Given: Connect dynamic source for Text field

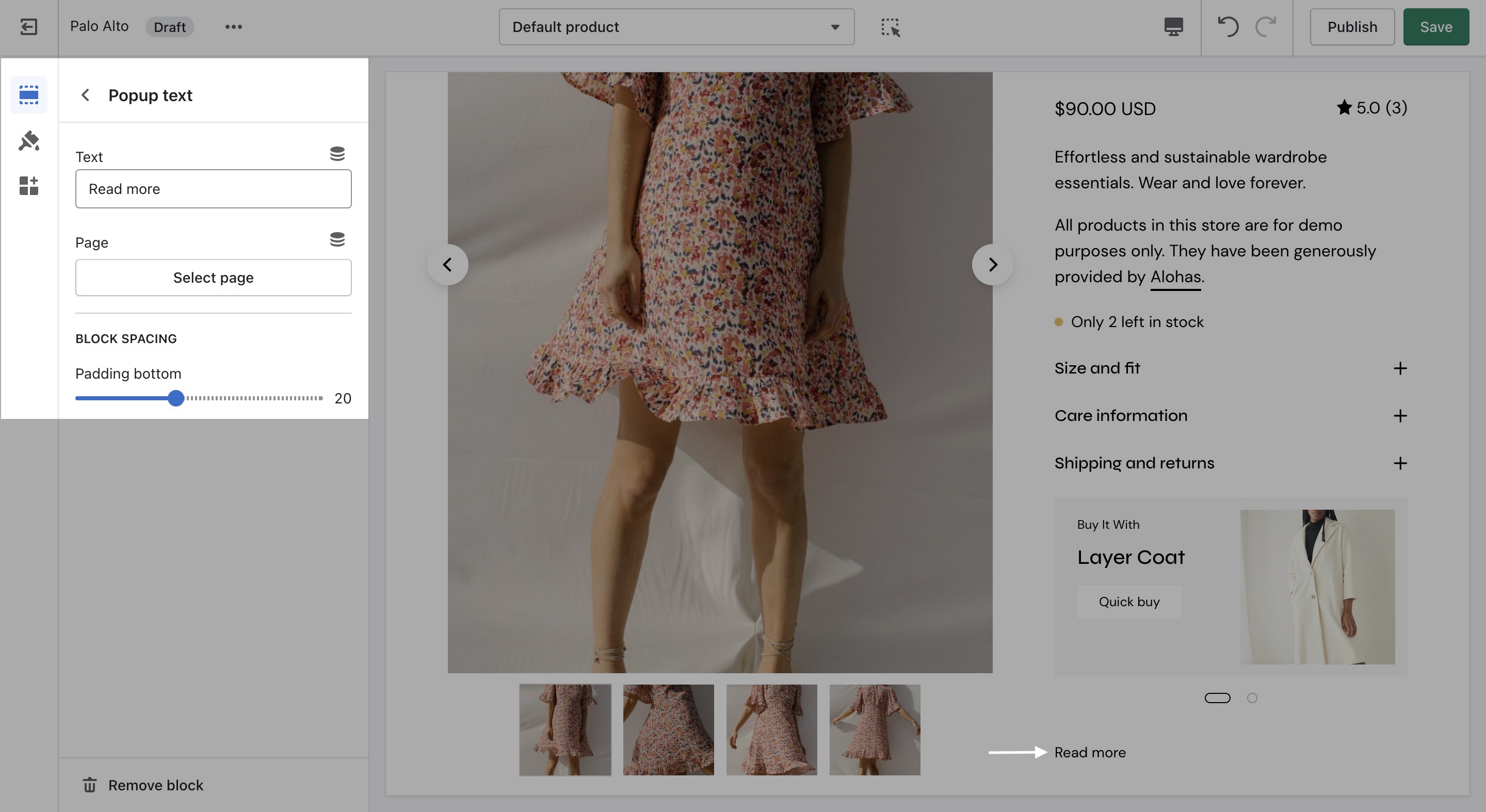Looking at the screenshot, I should pos(337,153).
